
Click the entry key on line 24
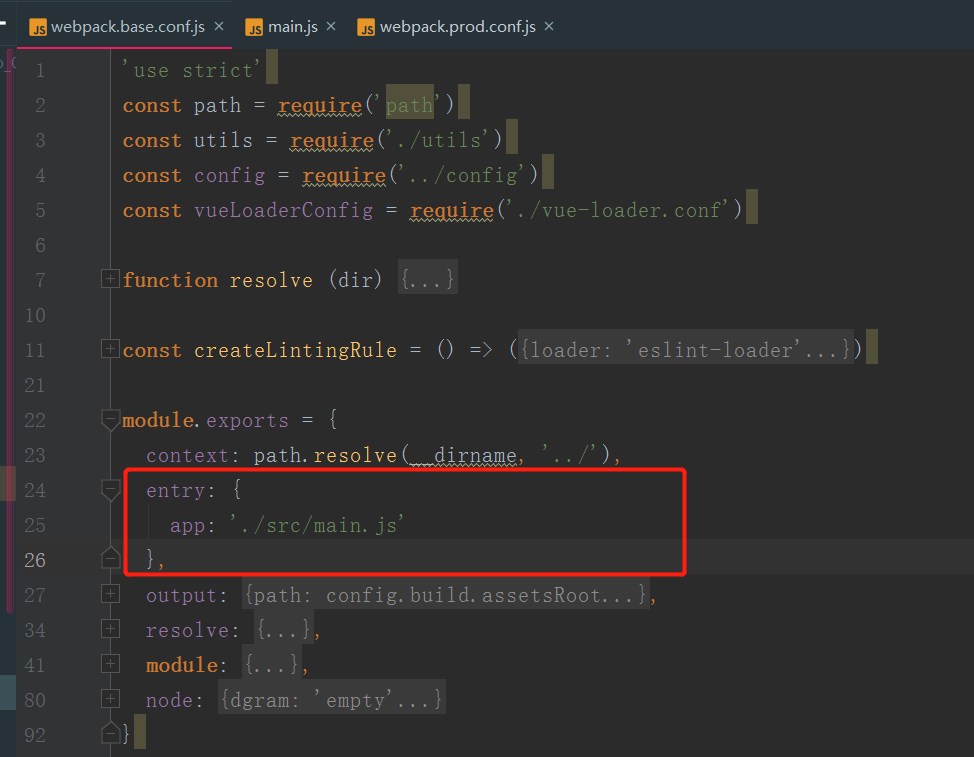[x=175, y=490]
